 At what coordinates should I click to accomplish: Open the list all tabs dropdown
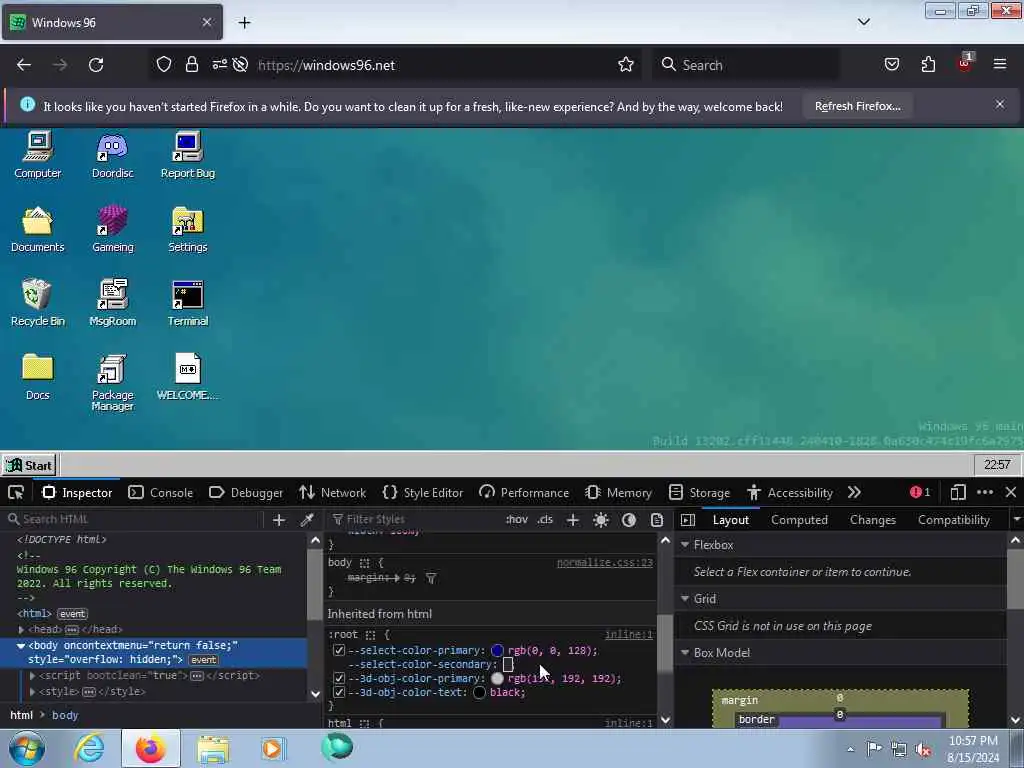(864, 22)
